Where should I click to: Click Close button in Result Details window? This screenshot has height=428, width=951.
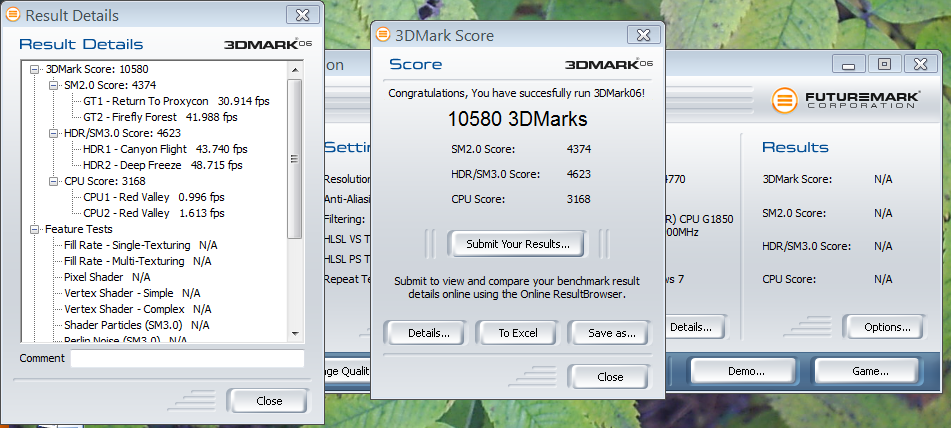click(267, 401)
